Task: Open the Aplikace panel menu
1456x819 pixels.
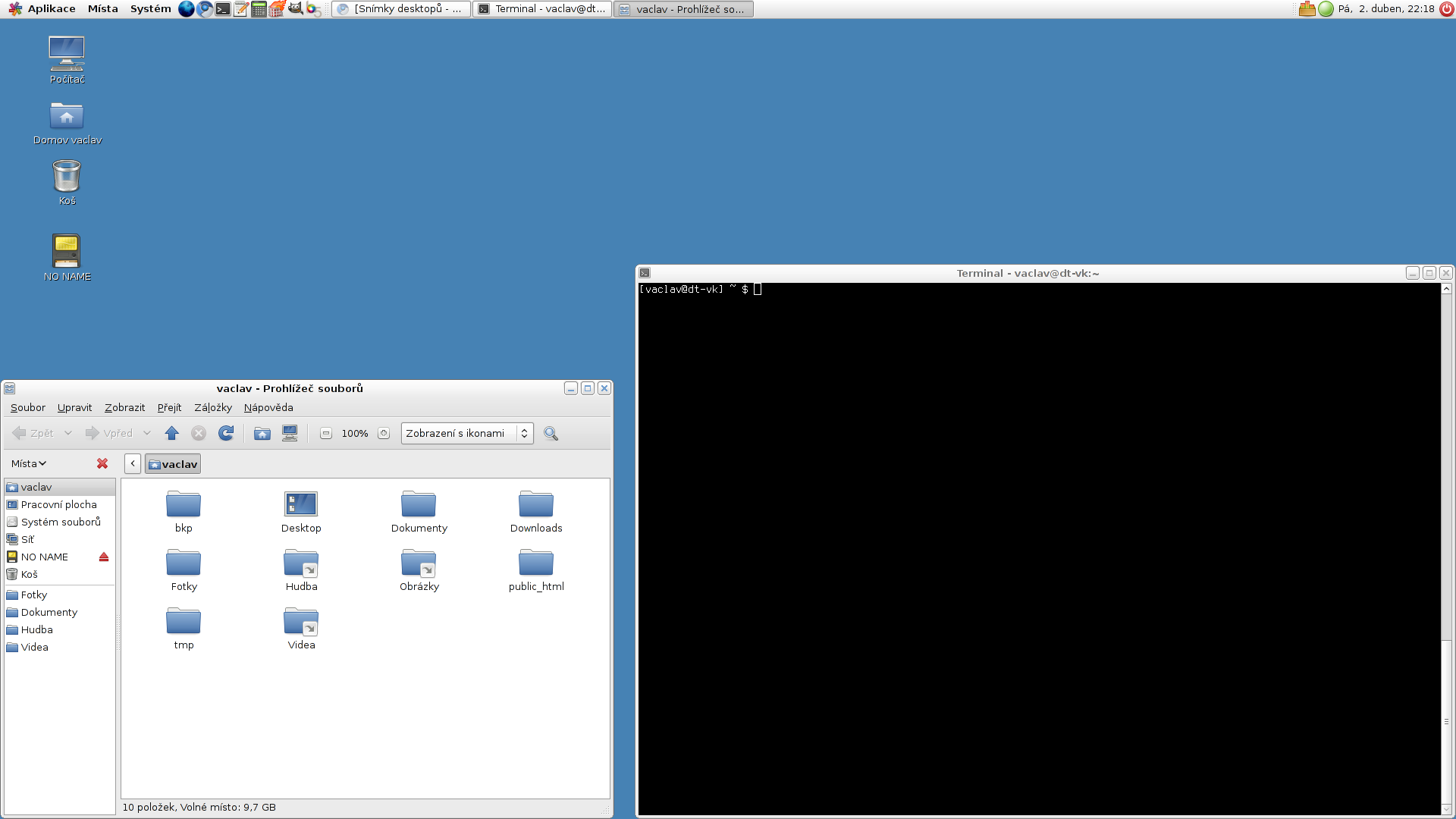Action: [42, 9]
